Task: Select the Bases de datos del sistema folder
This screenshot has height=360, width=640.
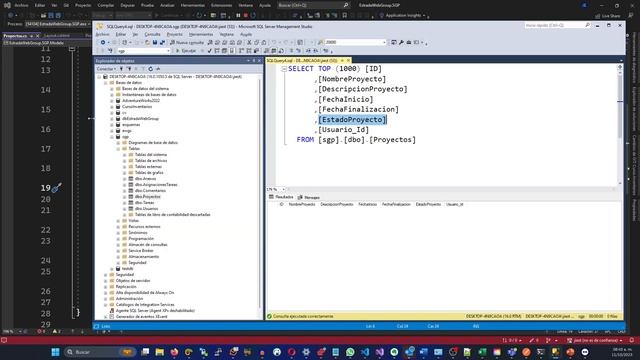Action: [145, 89]
